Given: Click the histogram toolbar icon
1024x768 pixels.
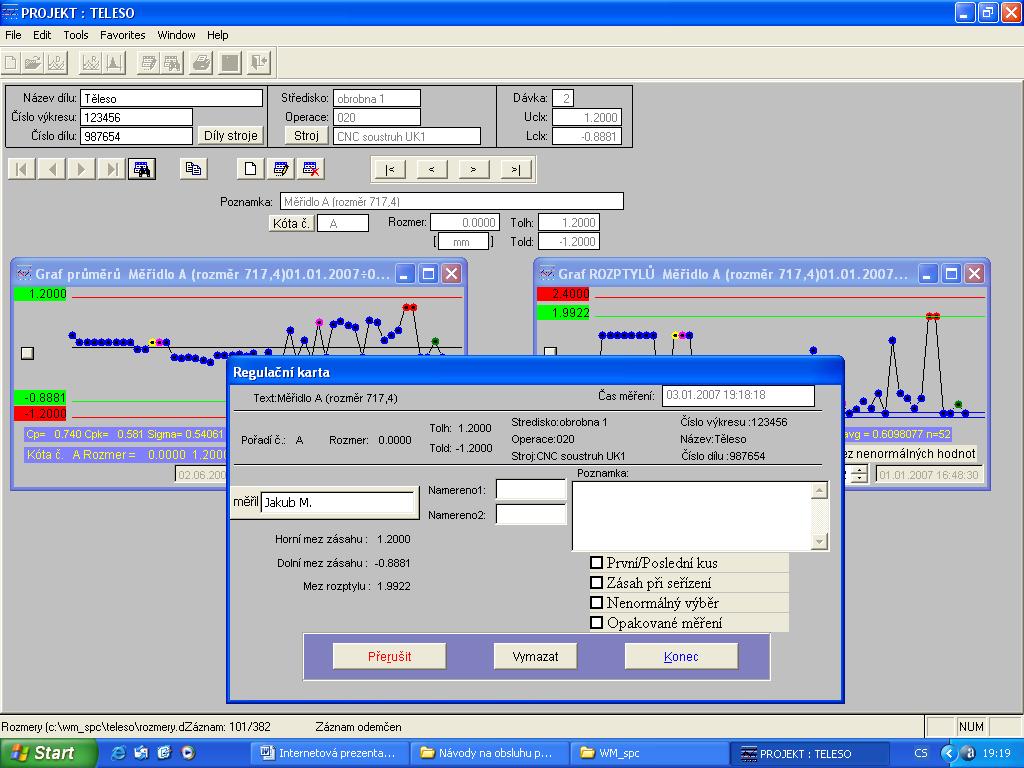Looking at the screenshot, I should (x=114, y=63).
